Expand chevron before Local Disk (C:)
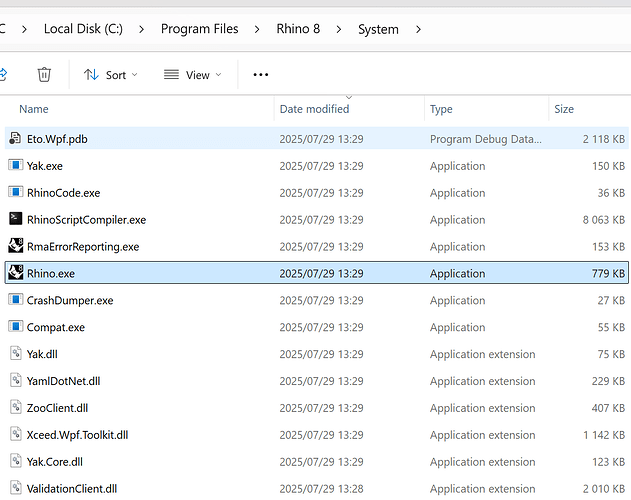This screenshot has height=500, width=631. click(24, 29)
